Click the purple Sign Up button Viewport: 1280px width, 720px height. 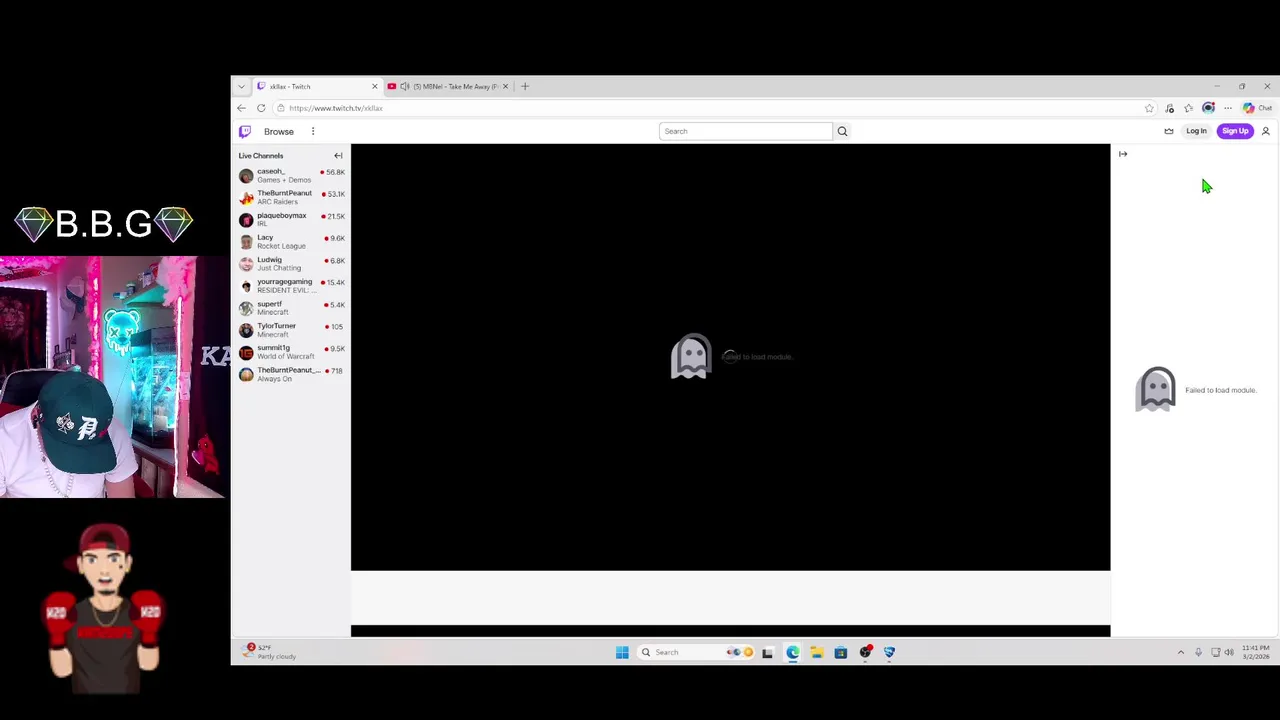coord(1235,131)
